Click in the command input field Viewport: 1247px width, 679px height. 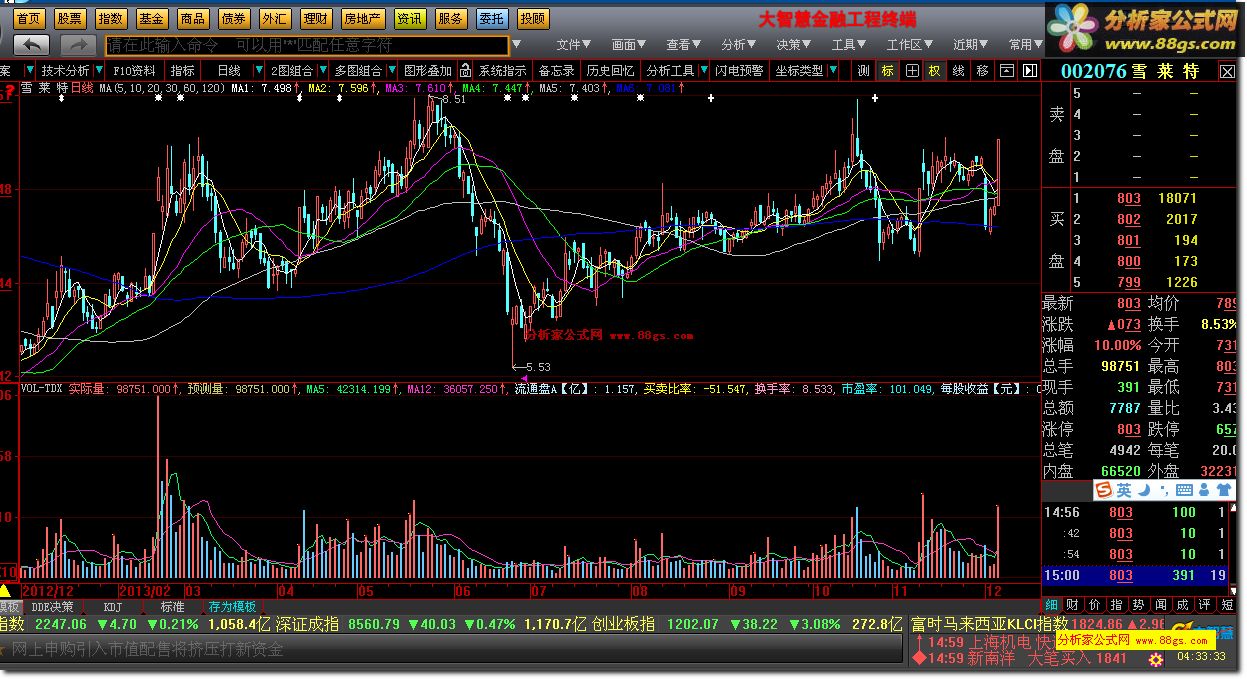pos(307,45)
